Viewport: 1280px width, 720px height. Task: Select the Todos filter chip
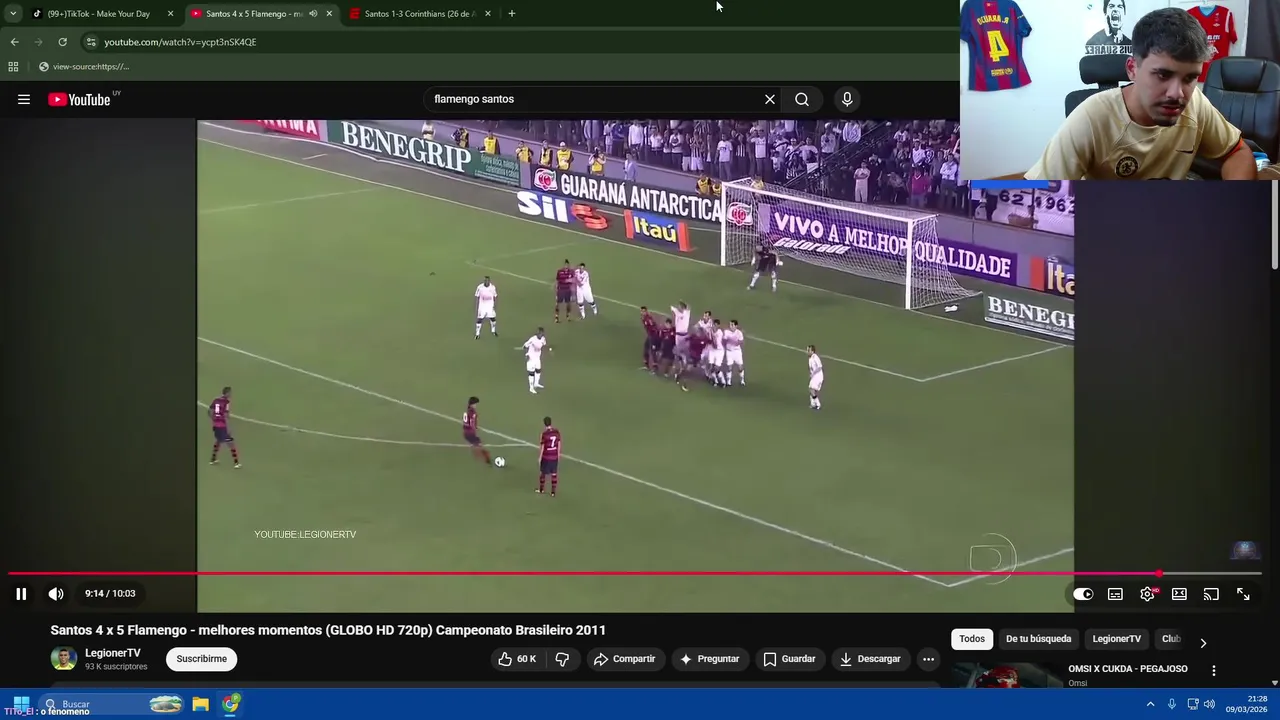(x=972, y=639)
